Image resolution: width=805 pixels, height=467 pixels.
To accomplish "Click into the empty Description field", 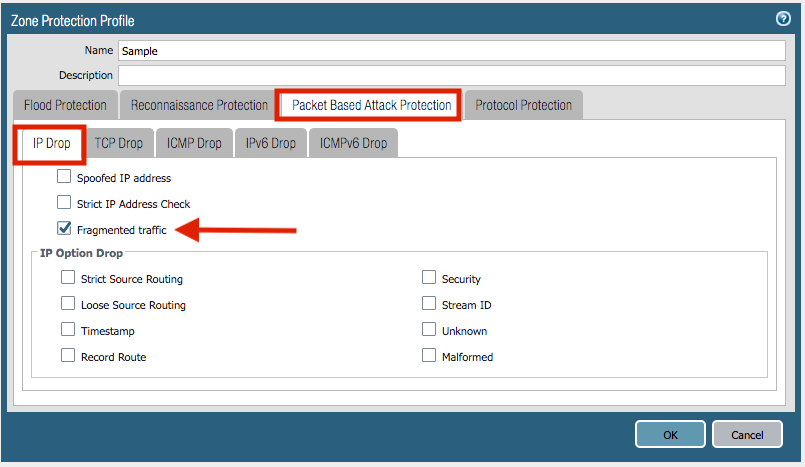I will pos(452,75).
